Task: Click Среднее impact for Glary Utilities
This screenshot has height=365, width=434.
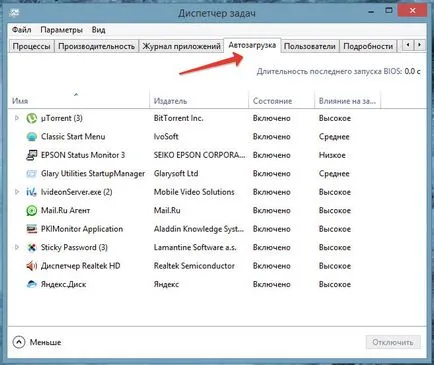Action: [334, 174]
